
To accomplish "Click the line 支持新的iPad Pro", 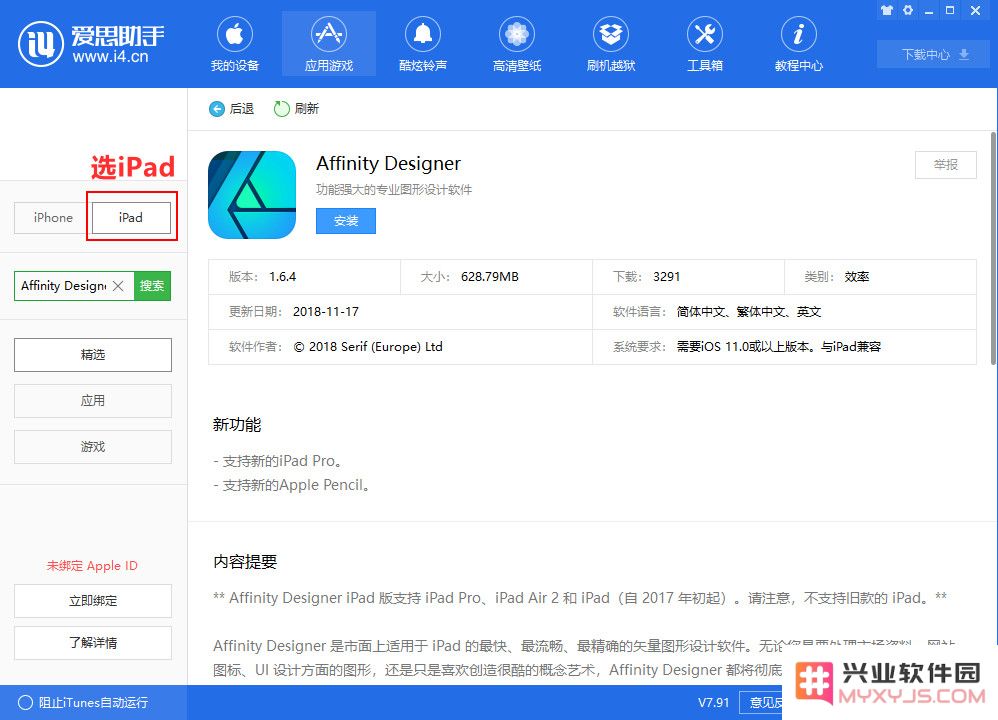I will click(279, 461).
